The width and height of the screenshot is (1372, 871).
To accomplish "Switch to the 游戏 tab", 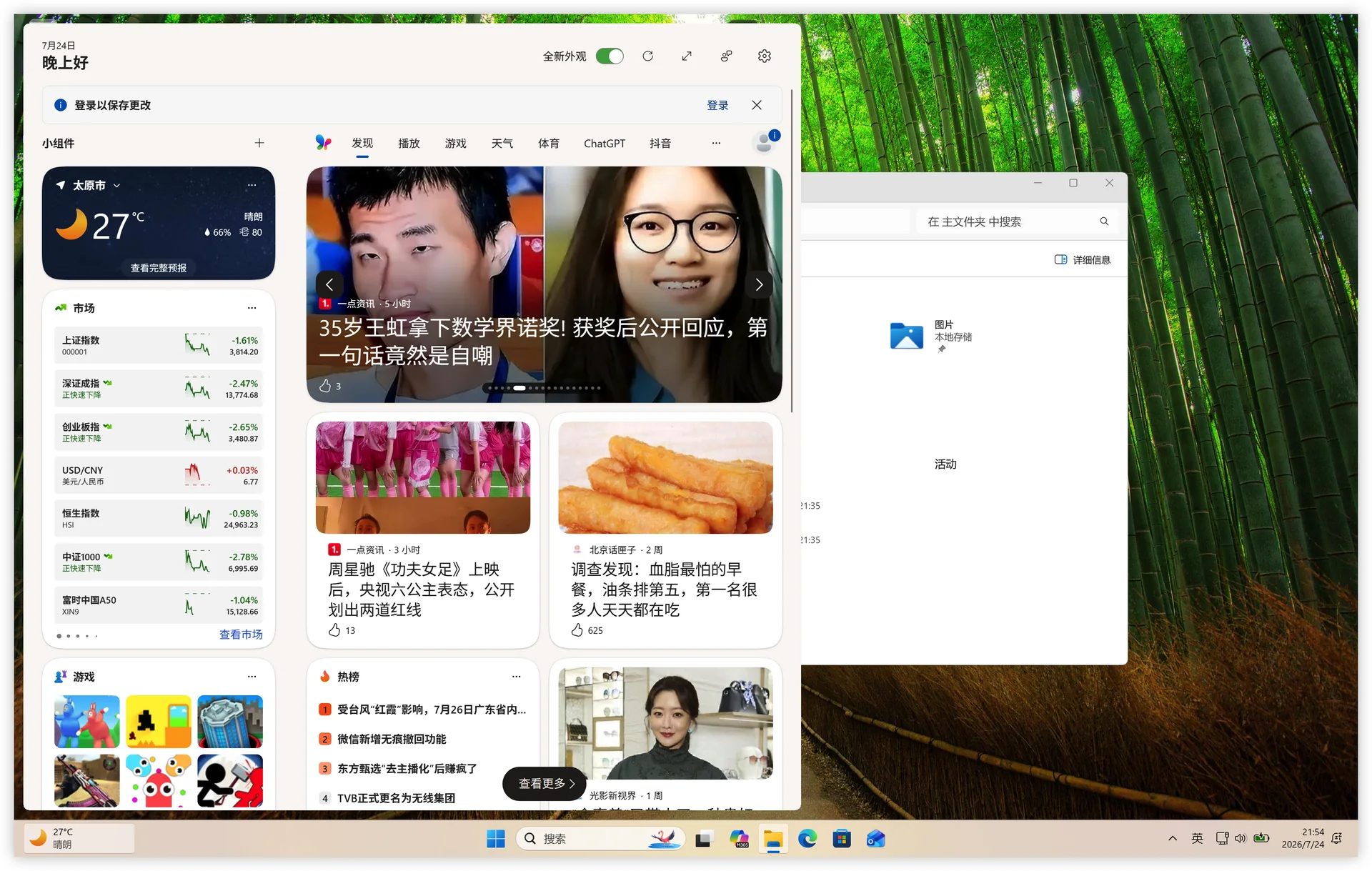I will tap(455, 144).
